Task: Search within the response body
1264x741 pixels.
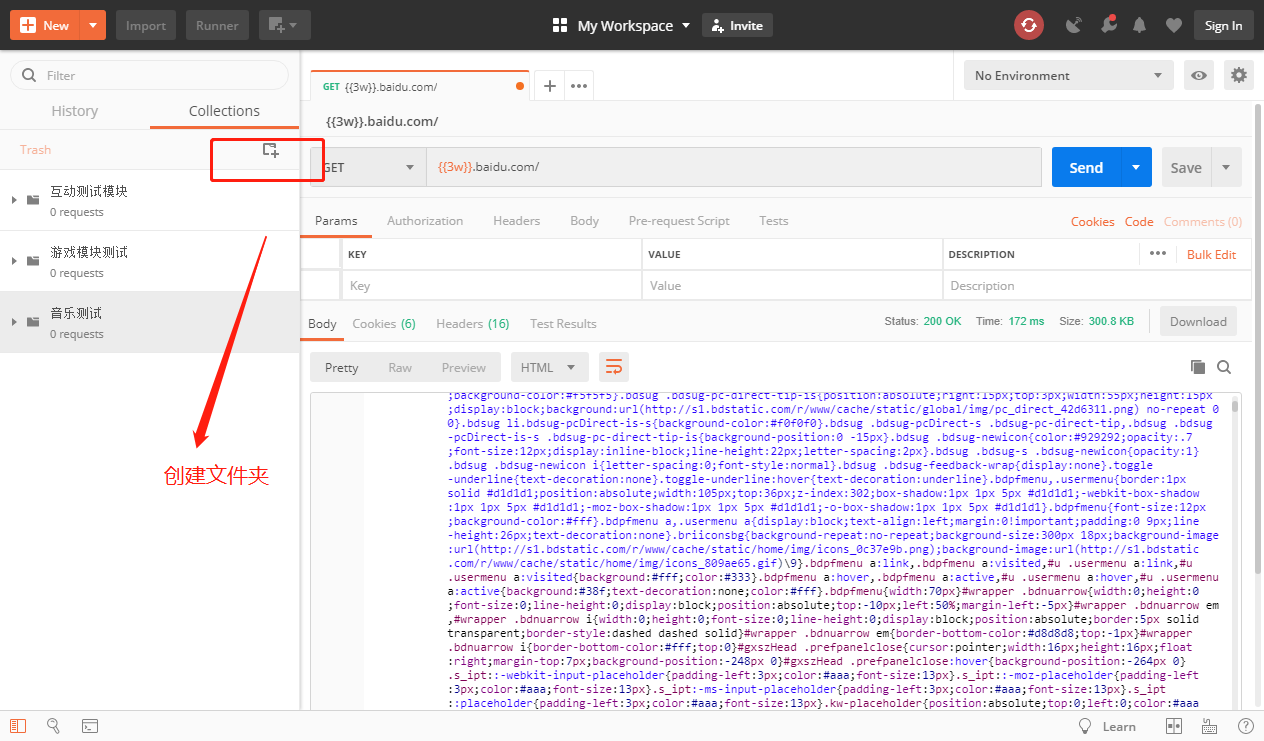Action: (1224, 367)
